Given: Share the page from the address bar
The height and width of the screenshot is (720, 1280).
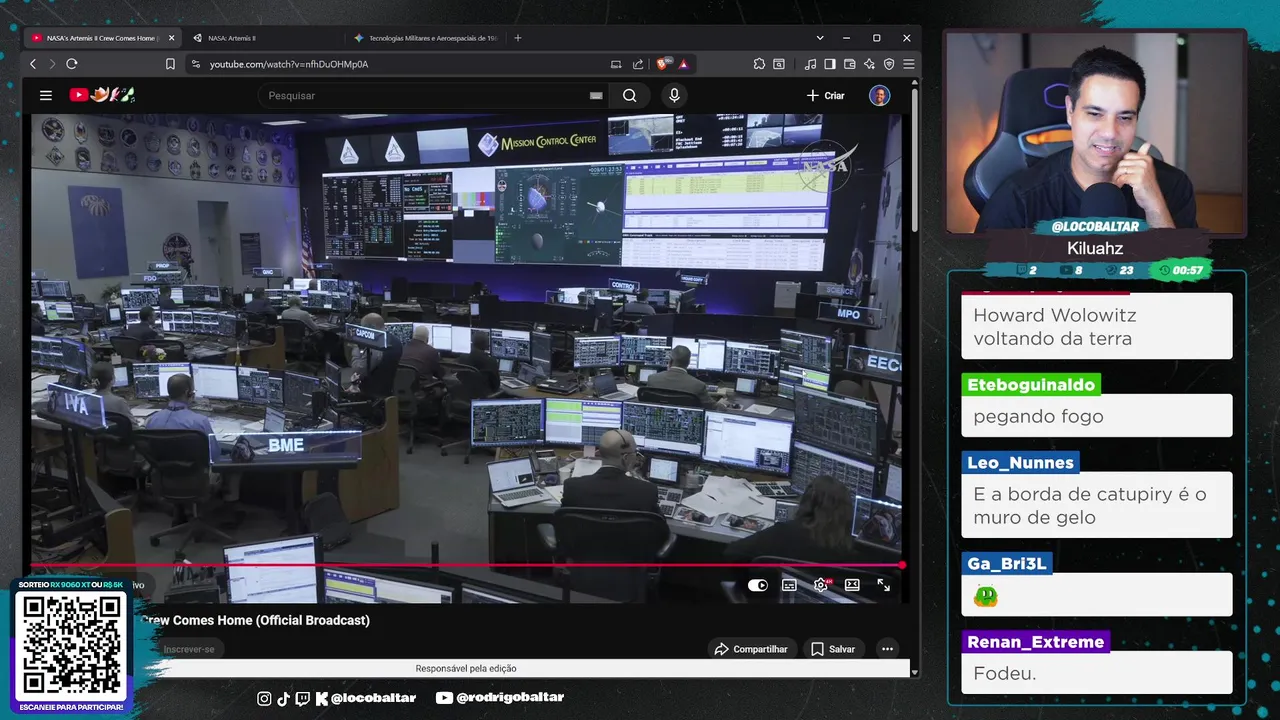Looking at the screenshot, I should pos(638,64).
